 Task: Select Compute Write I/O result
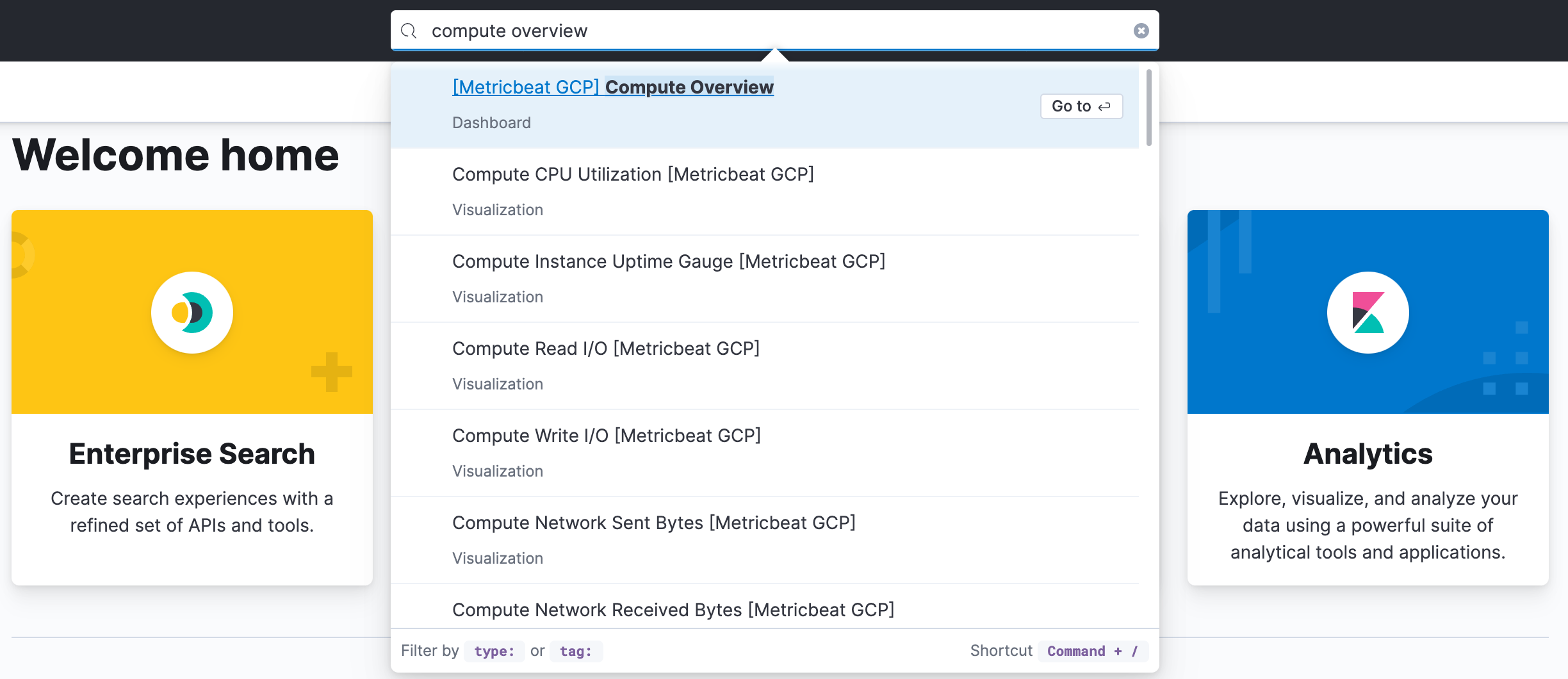[x=765, y=453]
